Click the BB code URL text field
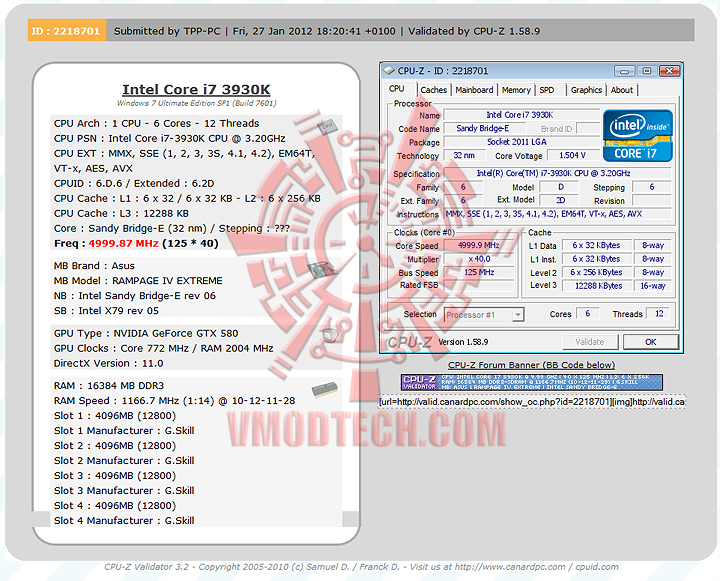Image resolution: width=720 pixels, height=581 pixels. tap(532, 401)
